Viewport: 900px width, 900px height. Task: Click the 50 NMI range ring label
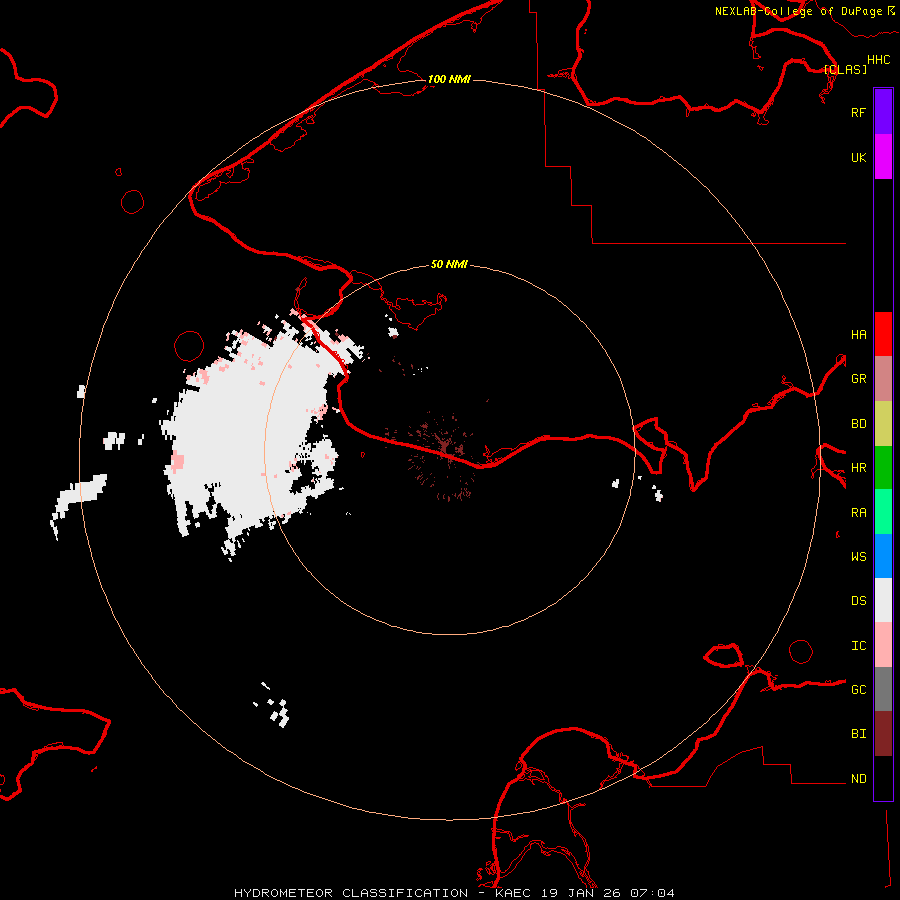point(449,264)
